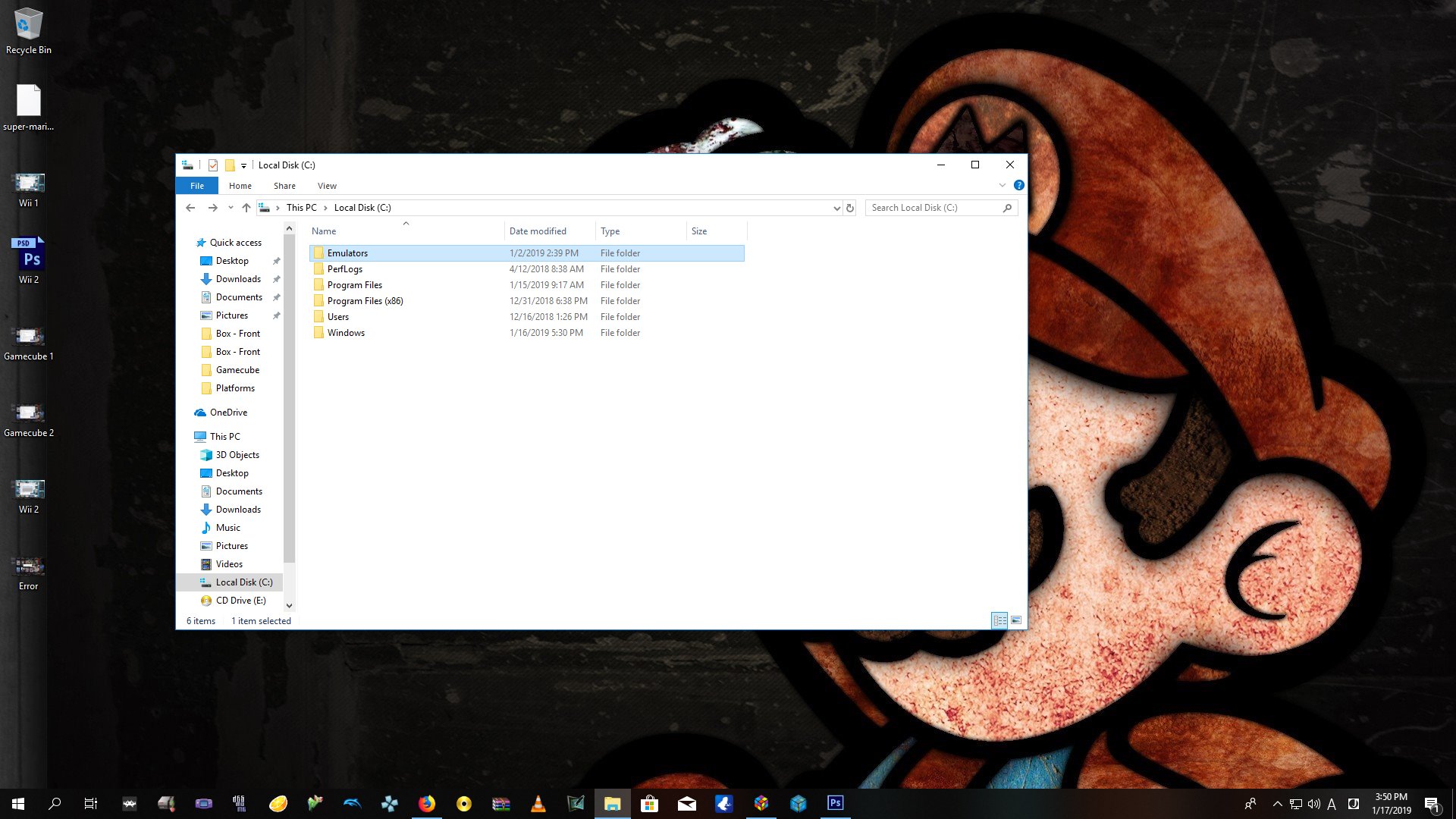Sort by the Type column header

pyautogui.click(x=641, y=231)
